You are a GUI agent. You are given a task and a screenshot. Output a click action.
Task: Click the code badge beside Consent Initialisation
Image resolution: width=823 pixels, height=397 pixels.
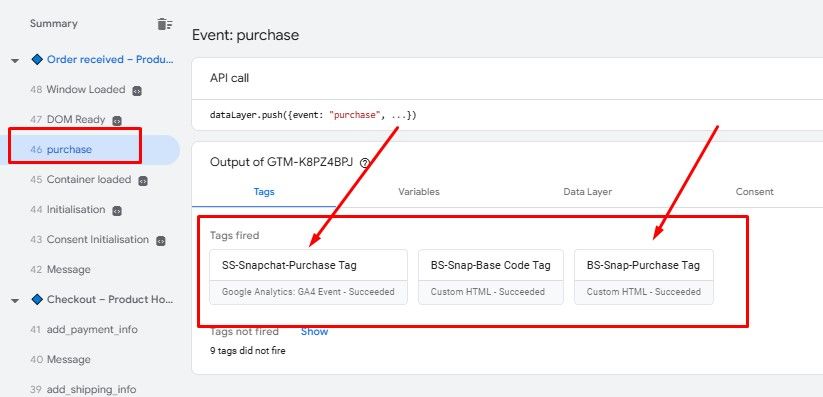click(161, 241)
